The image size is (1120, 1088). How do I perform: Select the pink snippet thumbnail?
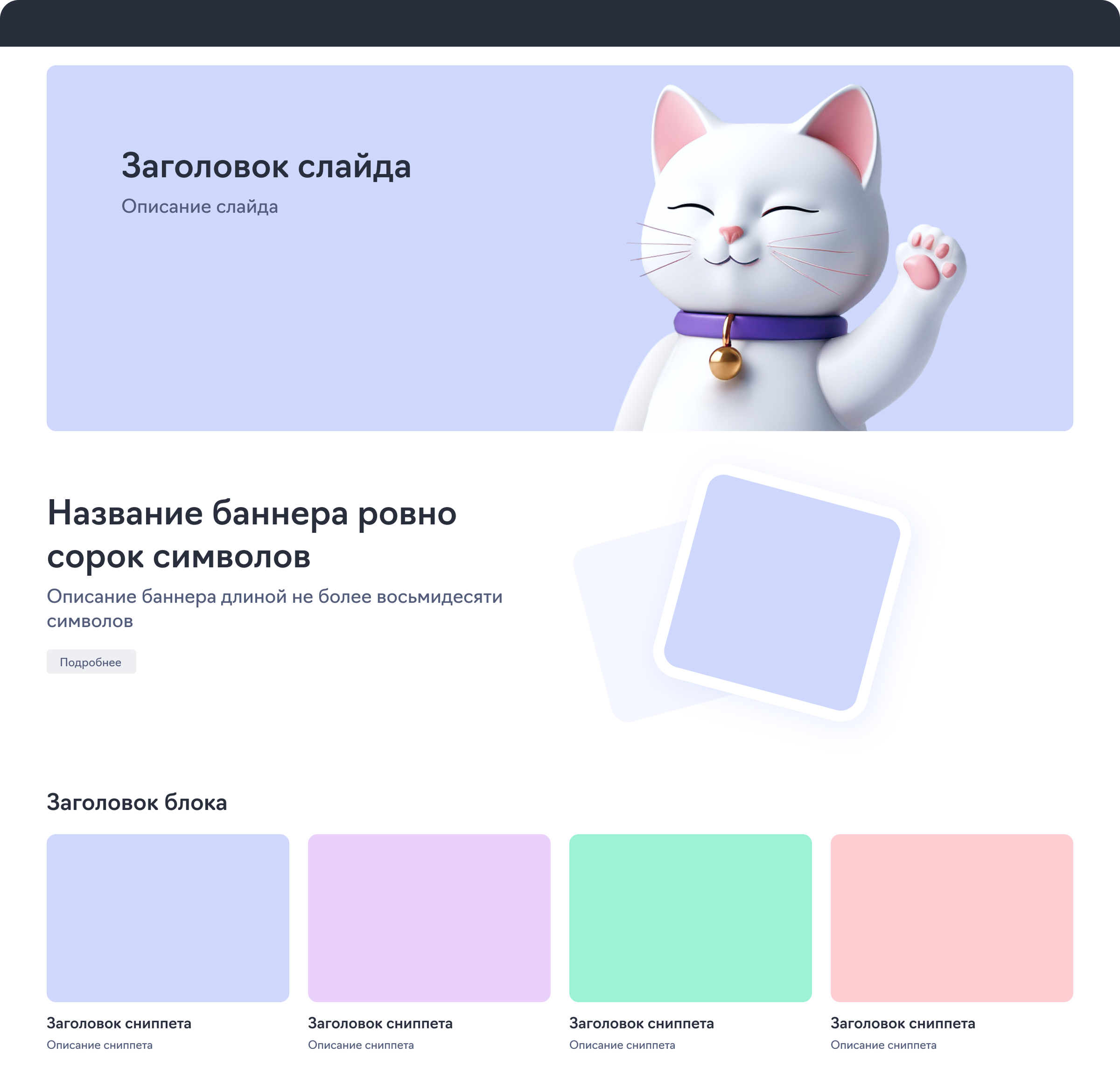point(952,918)
